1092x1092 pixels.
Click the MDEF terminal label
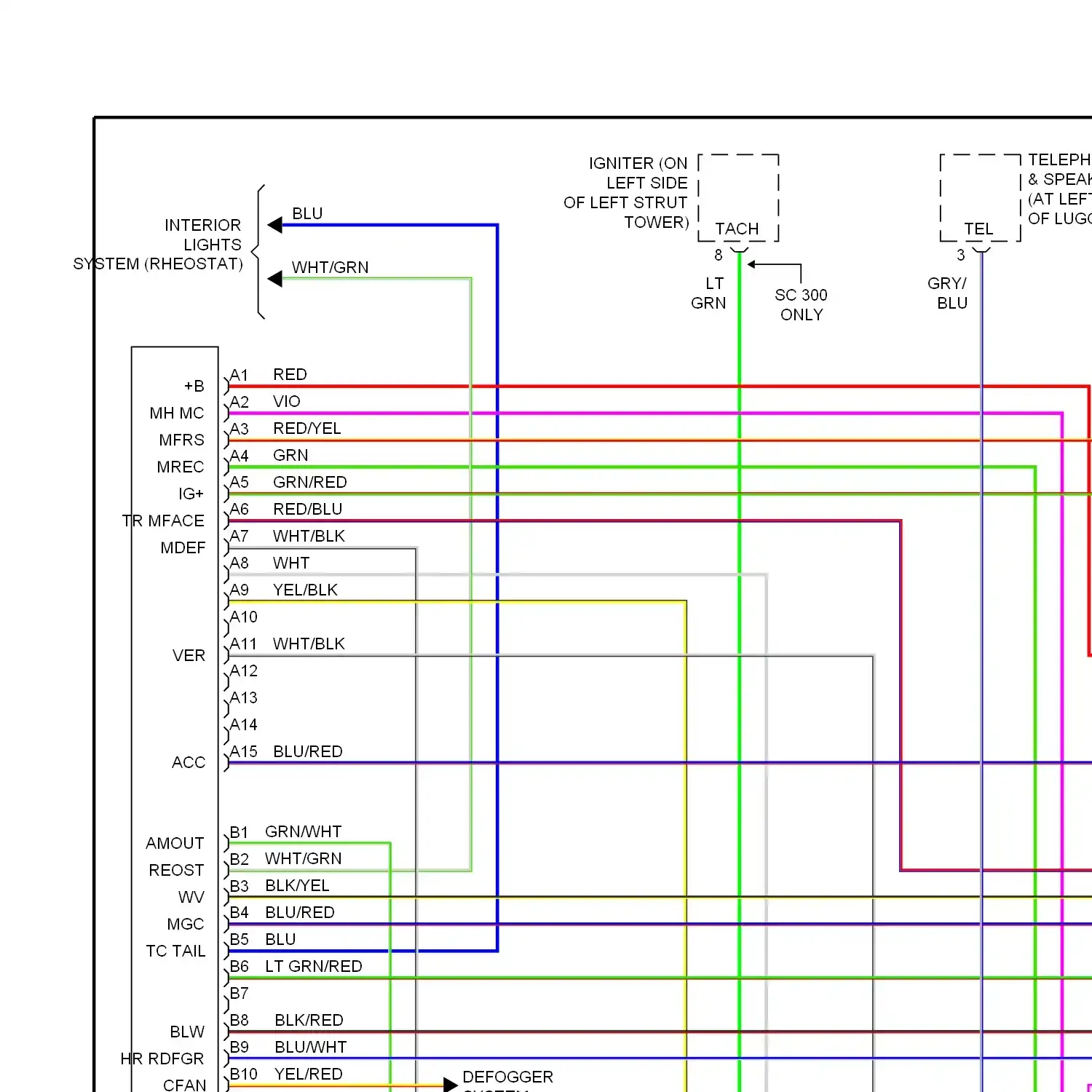[x=183, y=547]
